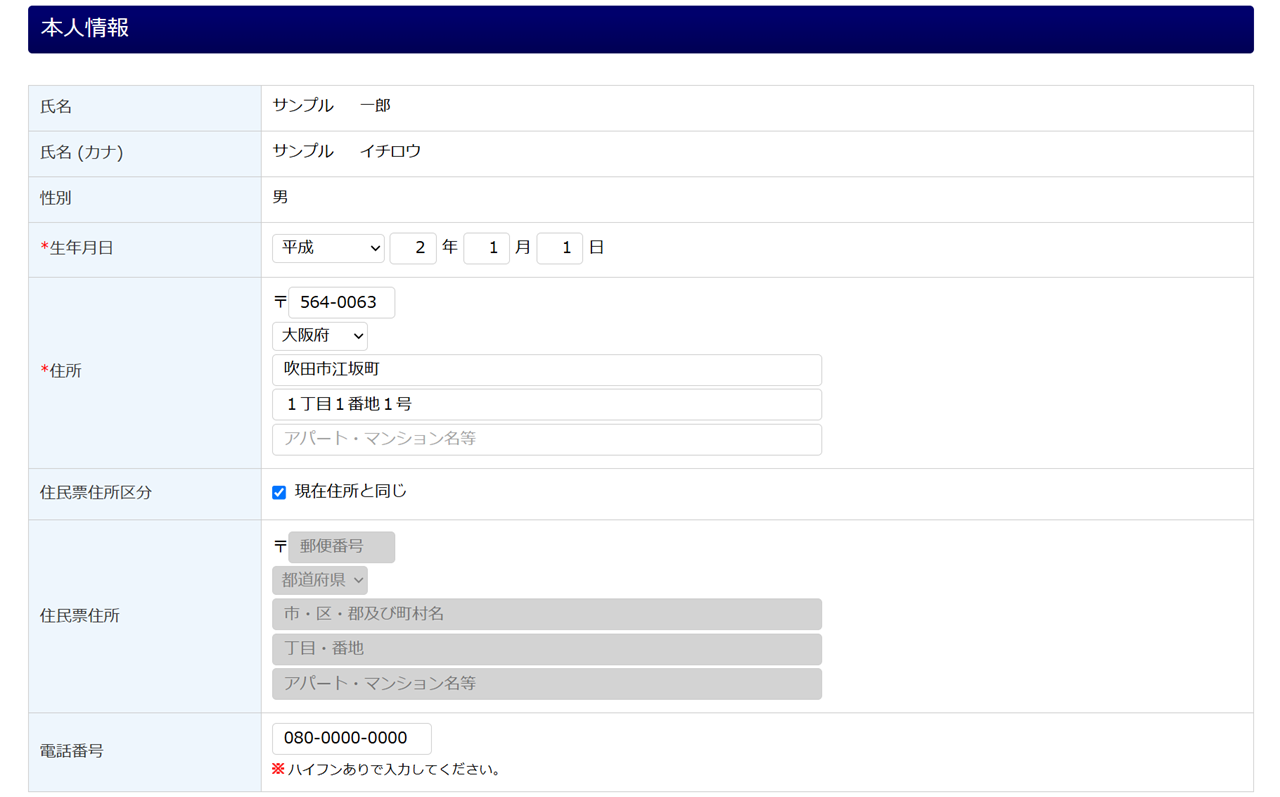The height and width of the screenshot is (797, 1280).
Task: Click the greyed-out 郵便番号 field
Action: click(x=341, y=547)
